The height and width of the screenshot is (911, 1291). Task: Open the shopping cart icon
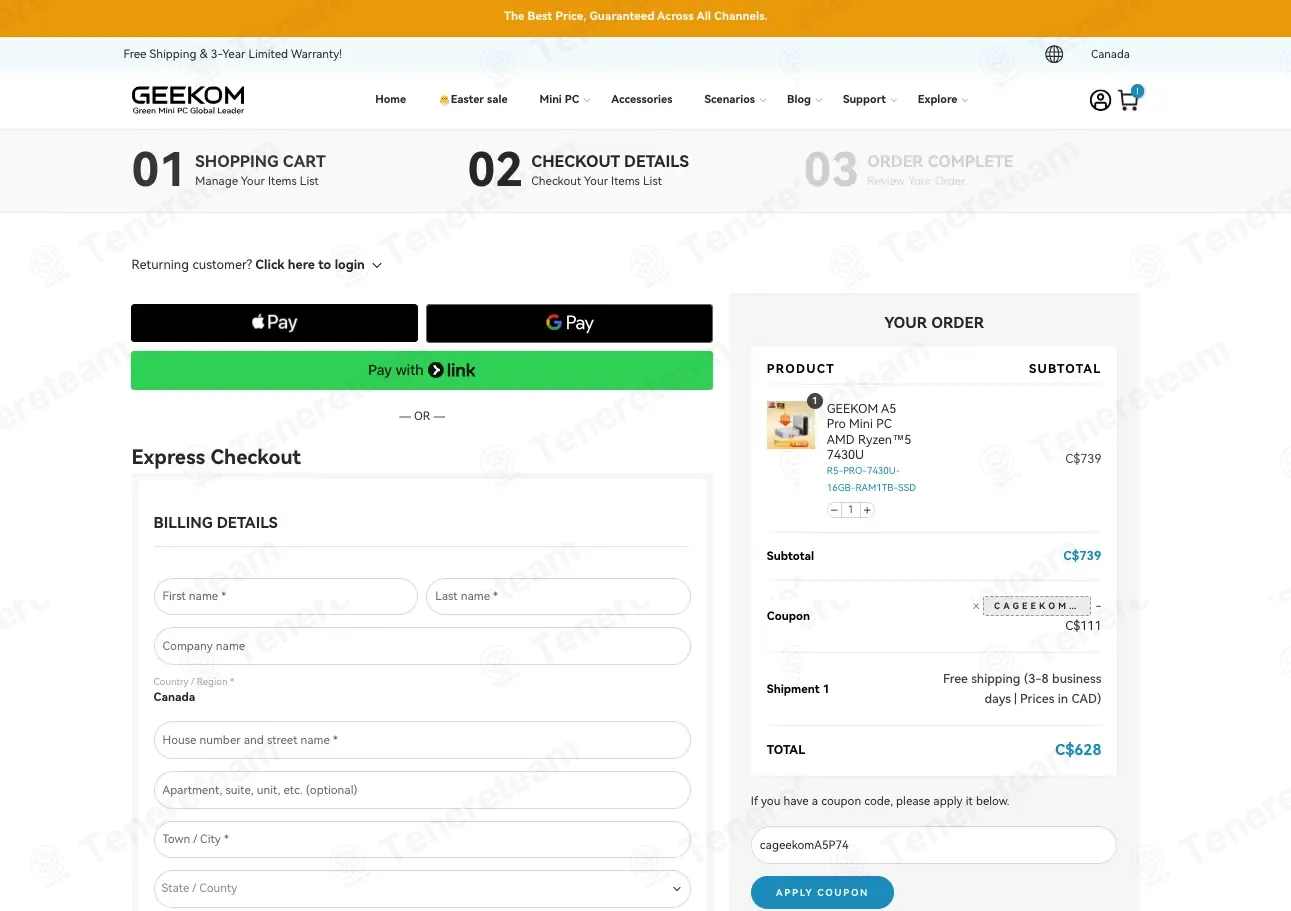1129,99
